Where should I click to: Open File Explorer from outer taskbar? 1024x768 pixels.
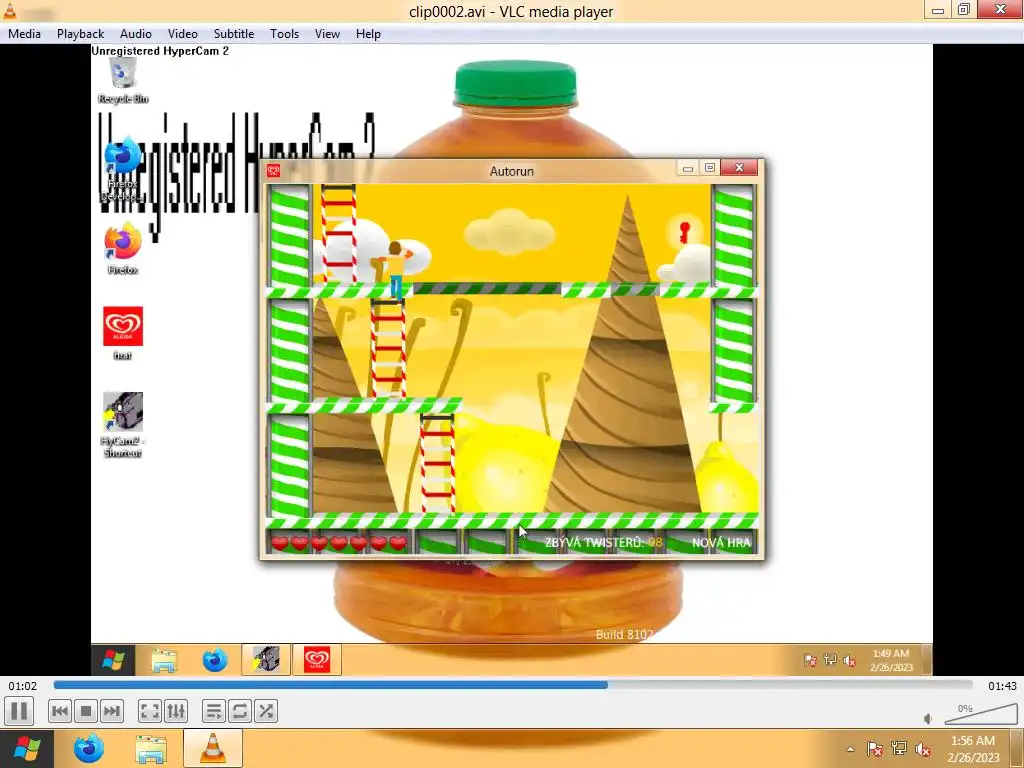(x=150, y=748)
